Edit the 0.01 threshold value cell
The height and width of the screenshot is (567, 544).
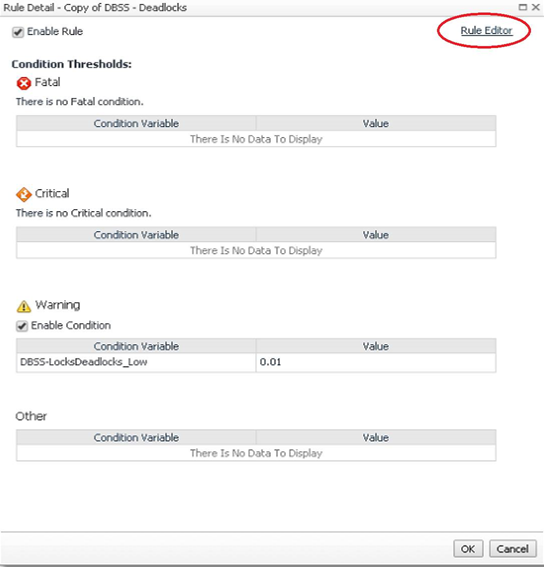(375, 362)
